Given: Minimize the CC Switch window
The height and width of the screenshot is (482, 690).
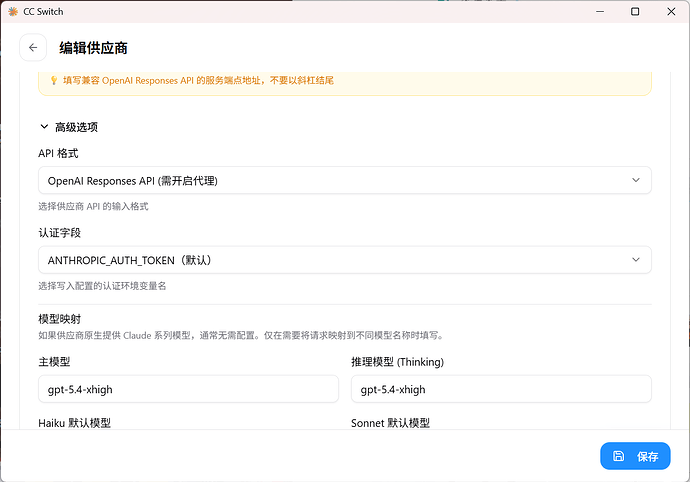Looking at the screenshot, I should (600, 11).
